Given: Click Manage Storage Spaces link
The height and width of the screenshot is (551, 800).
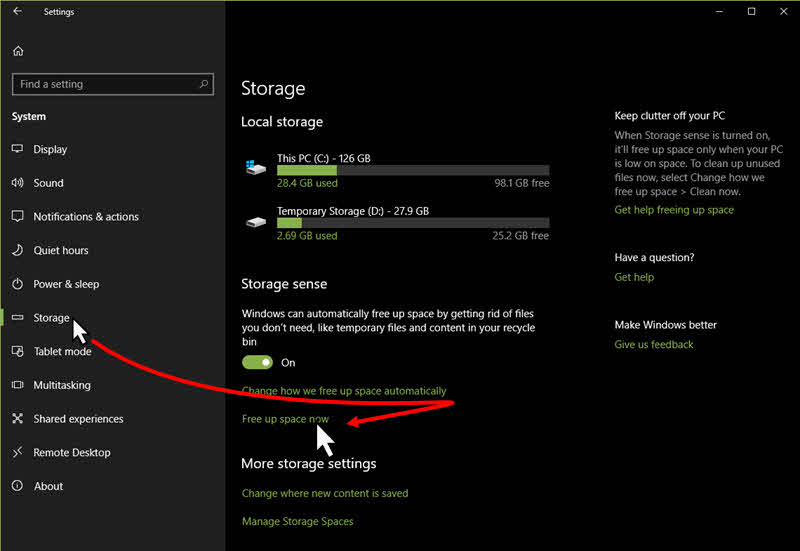Looking at the screenshot, I should tap(297, 521).
